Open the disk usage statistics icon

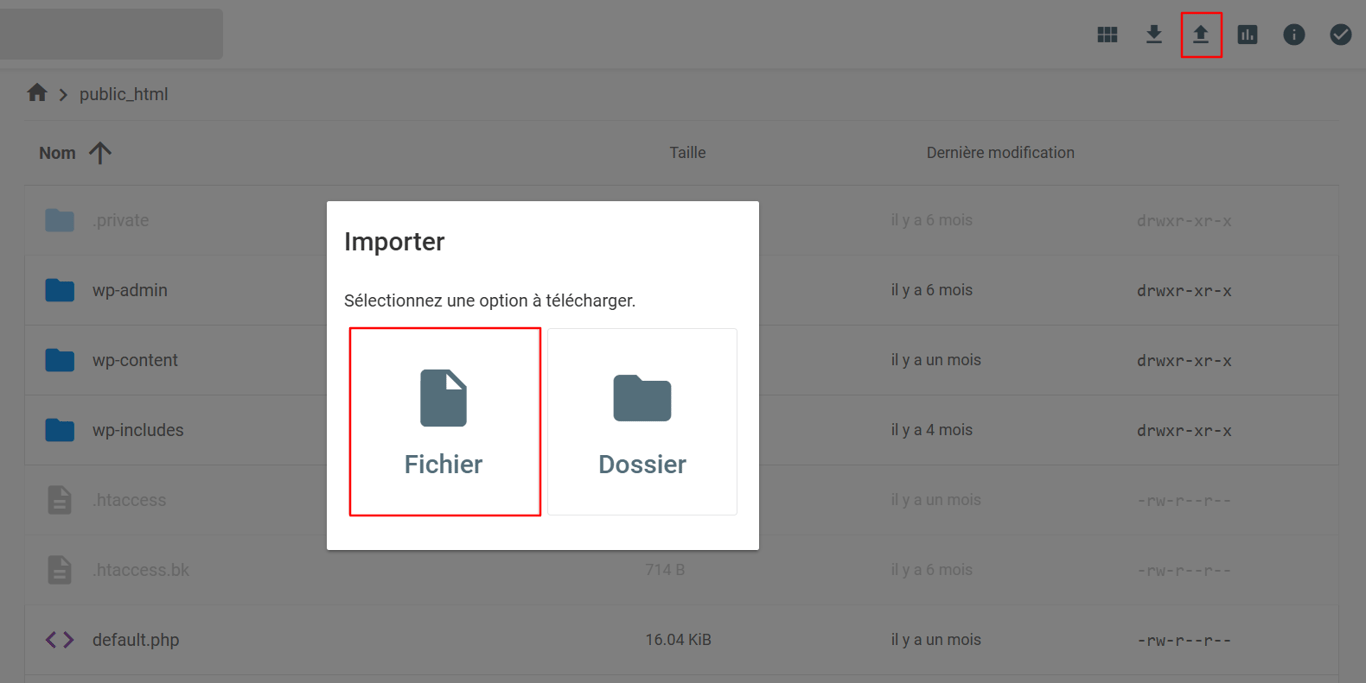[1247, 33]
